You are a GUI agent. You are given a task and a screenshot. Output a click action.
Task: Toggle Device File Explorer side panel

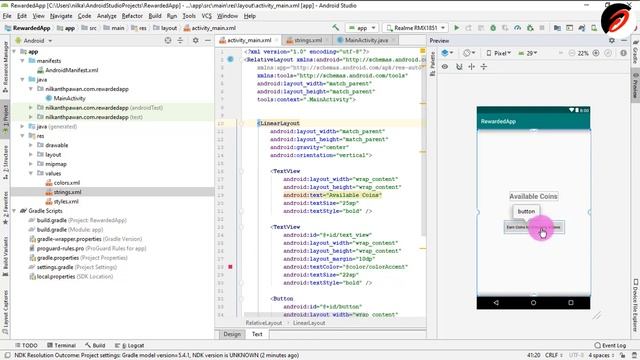(x=635, y=304)
